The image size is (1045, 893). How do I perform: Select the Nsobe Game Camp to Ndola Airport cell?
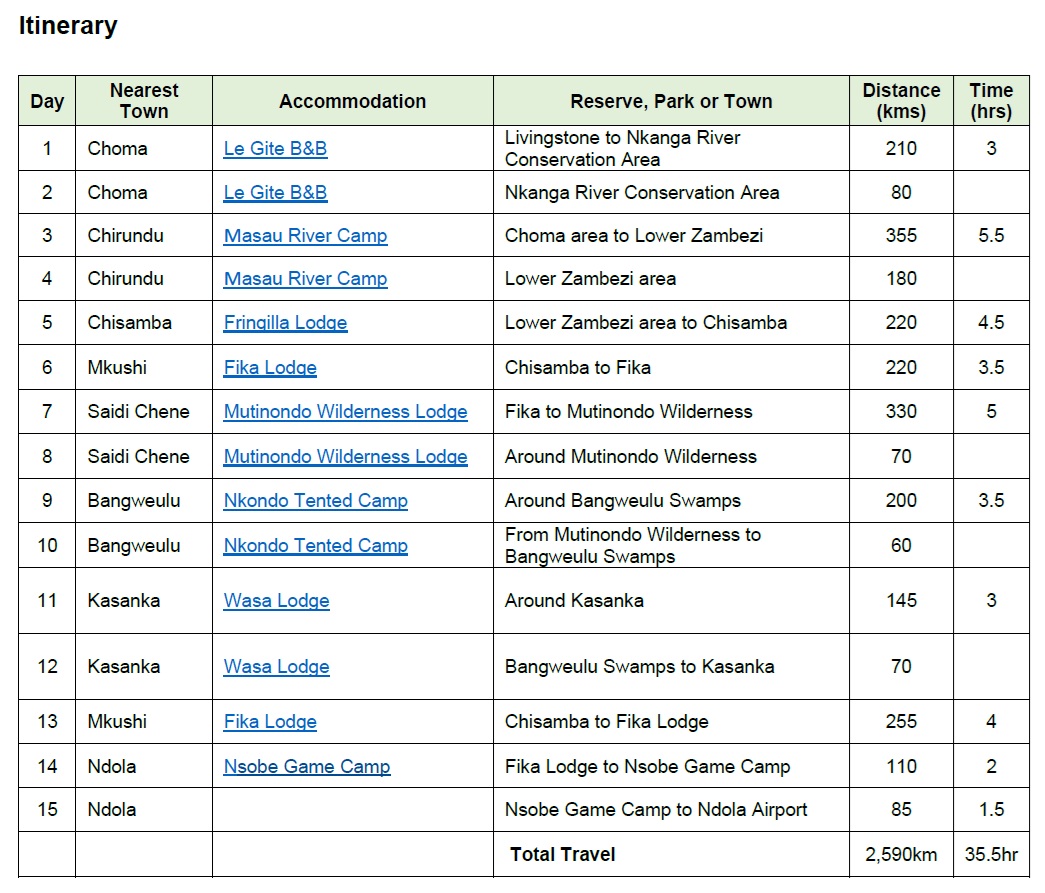pos(656,810)
